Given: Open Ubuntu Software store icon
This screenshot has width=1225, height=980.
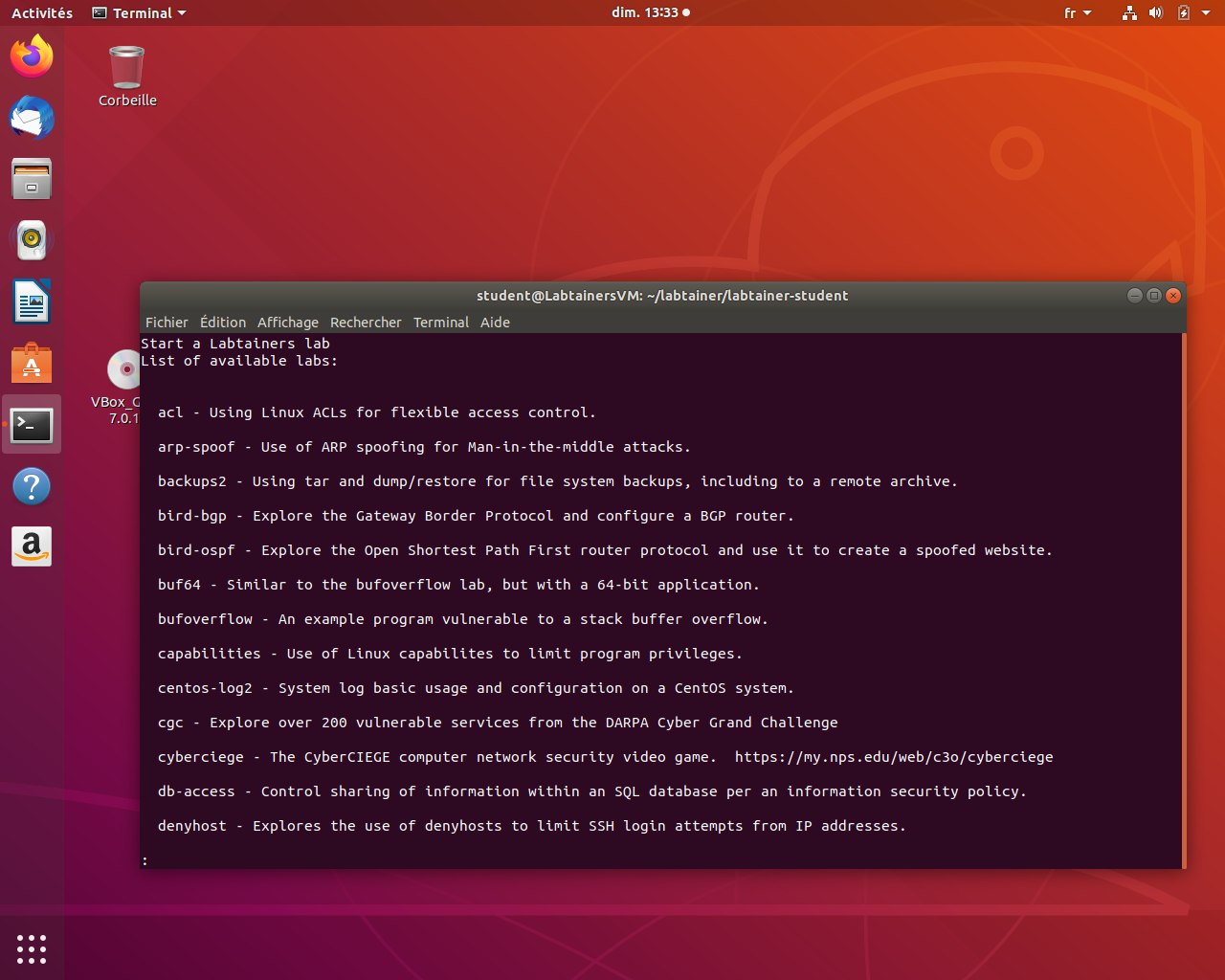Looking at the screenshot, I should pos(32,364).
